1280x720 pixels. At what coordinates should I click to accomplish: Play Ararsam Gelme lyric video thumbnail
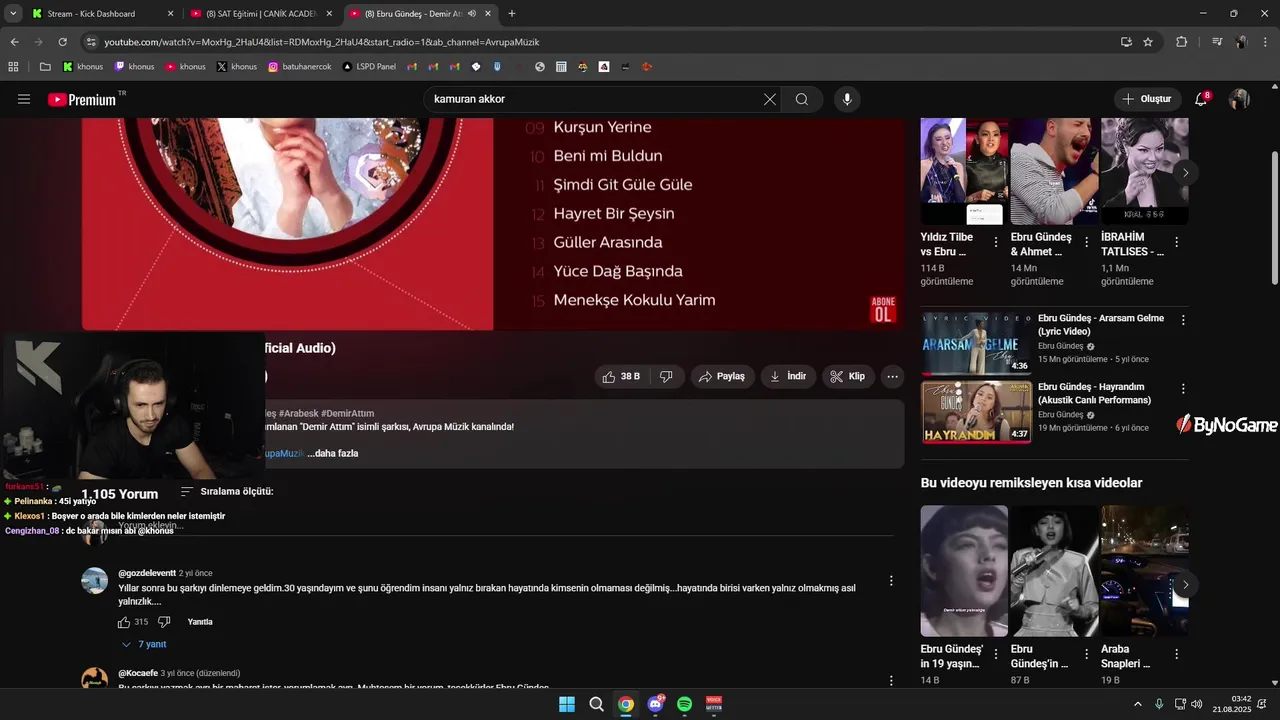coord(976,344)
